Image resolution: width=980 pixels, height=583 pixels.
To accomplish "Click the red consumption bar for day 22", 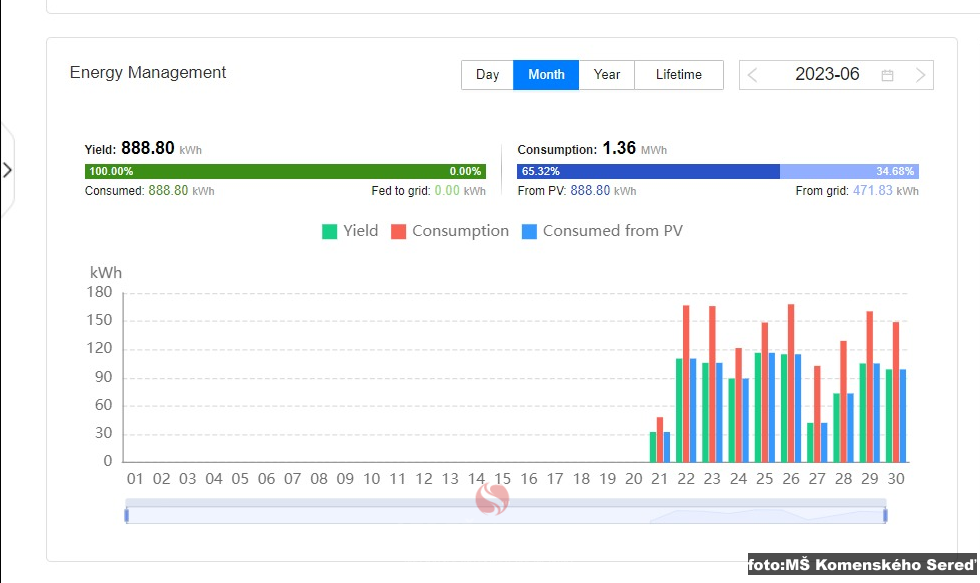I will pos(686,384).
